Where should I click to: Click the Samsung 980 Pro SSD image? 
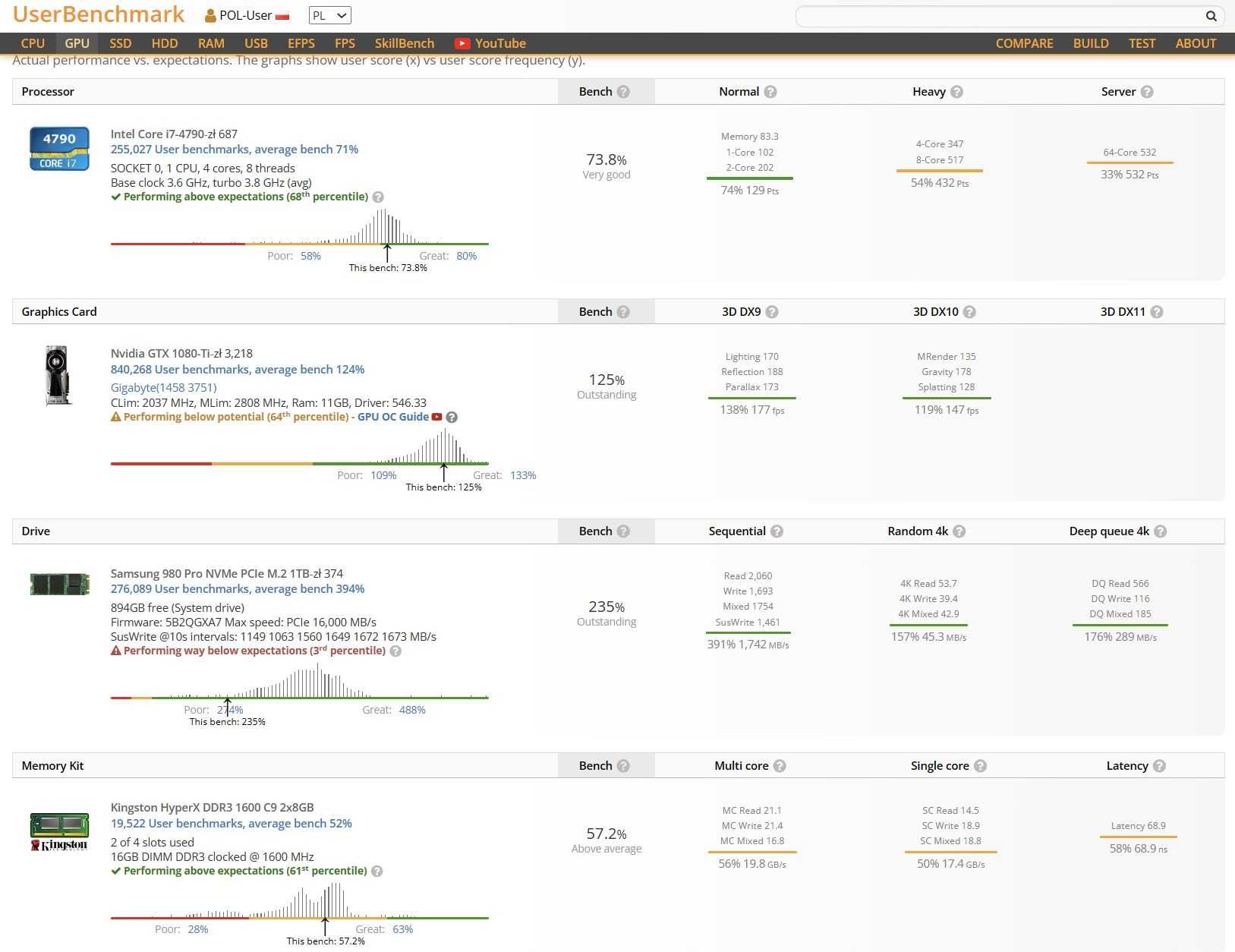[60, 584]
